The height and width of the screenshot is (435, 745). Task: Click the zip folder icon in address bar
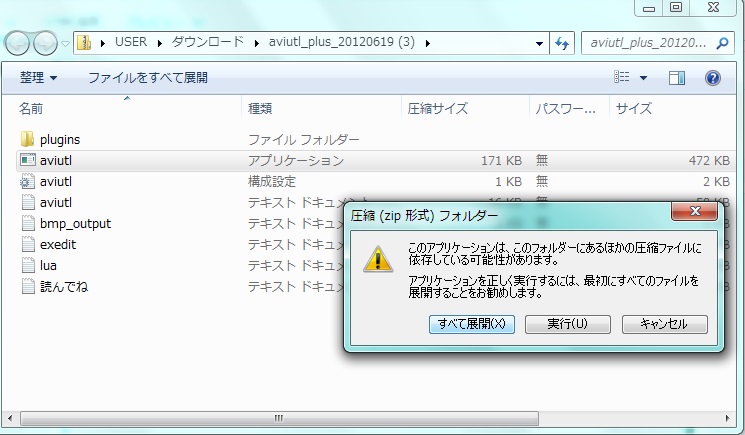click(84, 42)
